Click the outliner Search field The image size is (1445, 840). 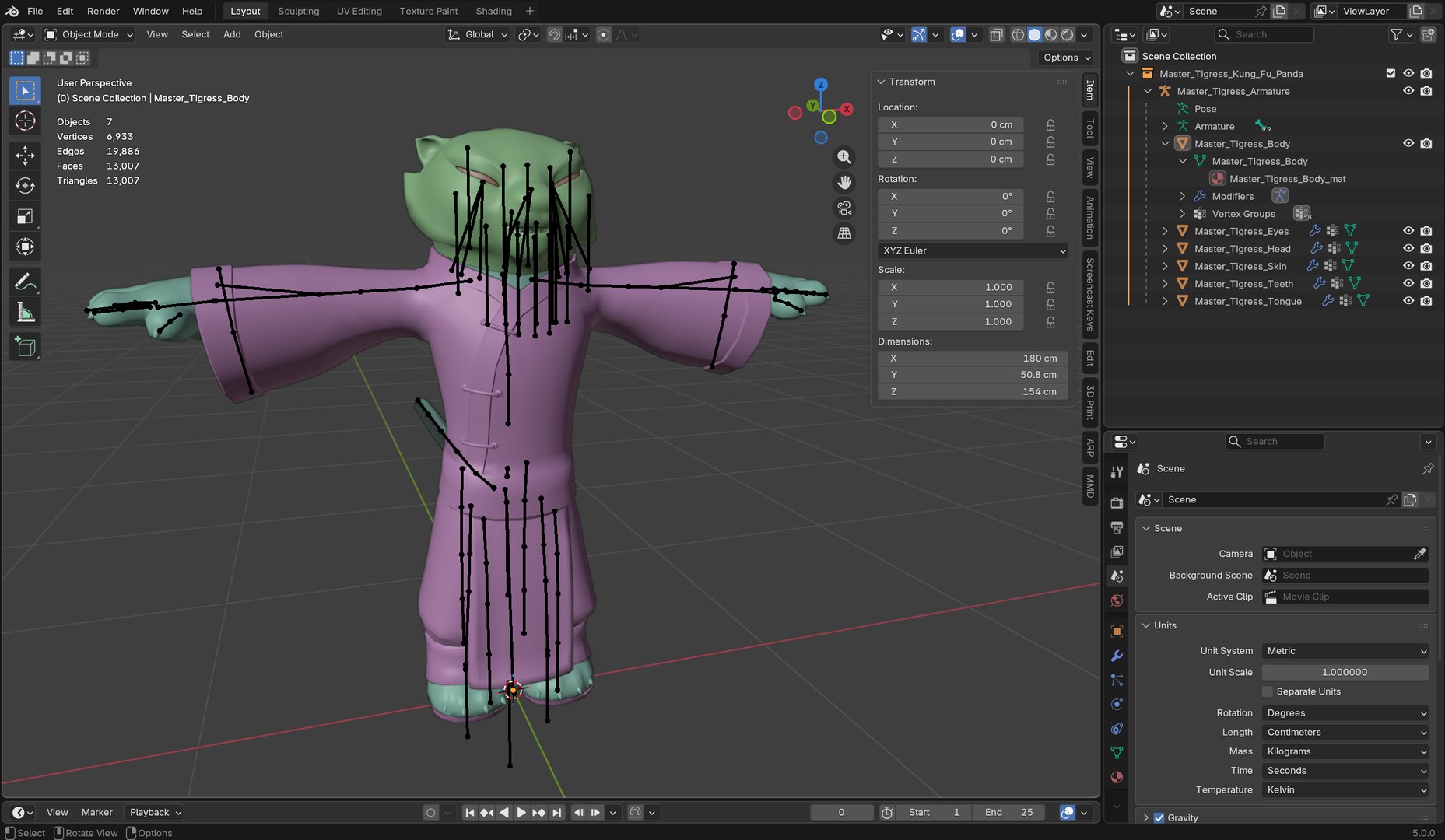pyautogui.click(x=1264, y=34)
